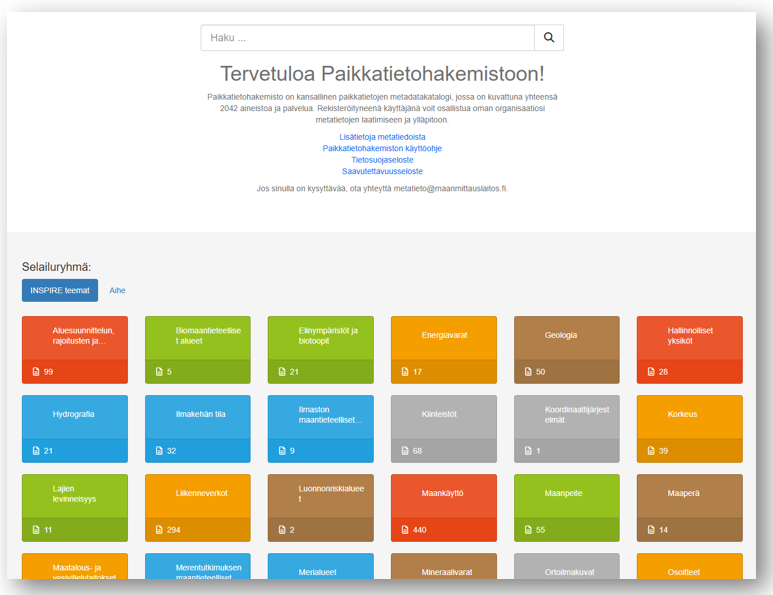This screenshot has width=773, height=595.
Task: Open the Energiavarat theme card
Action: (444, 350)
